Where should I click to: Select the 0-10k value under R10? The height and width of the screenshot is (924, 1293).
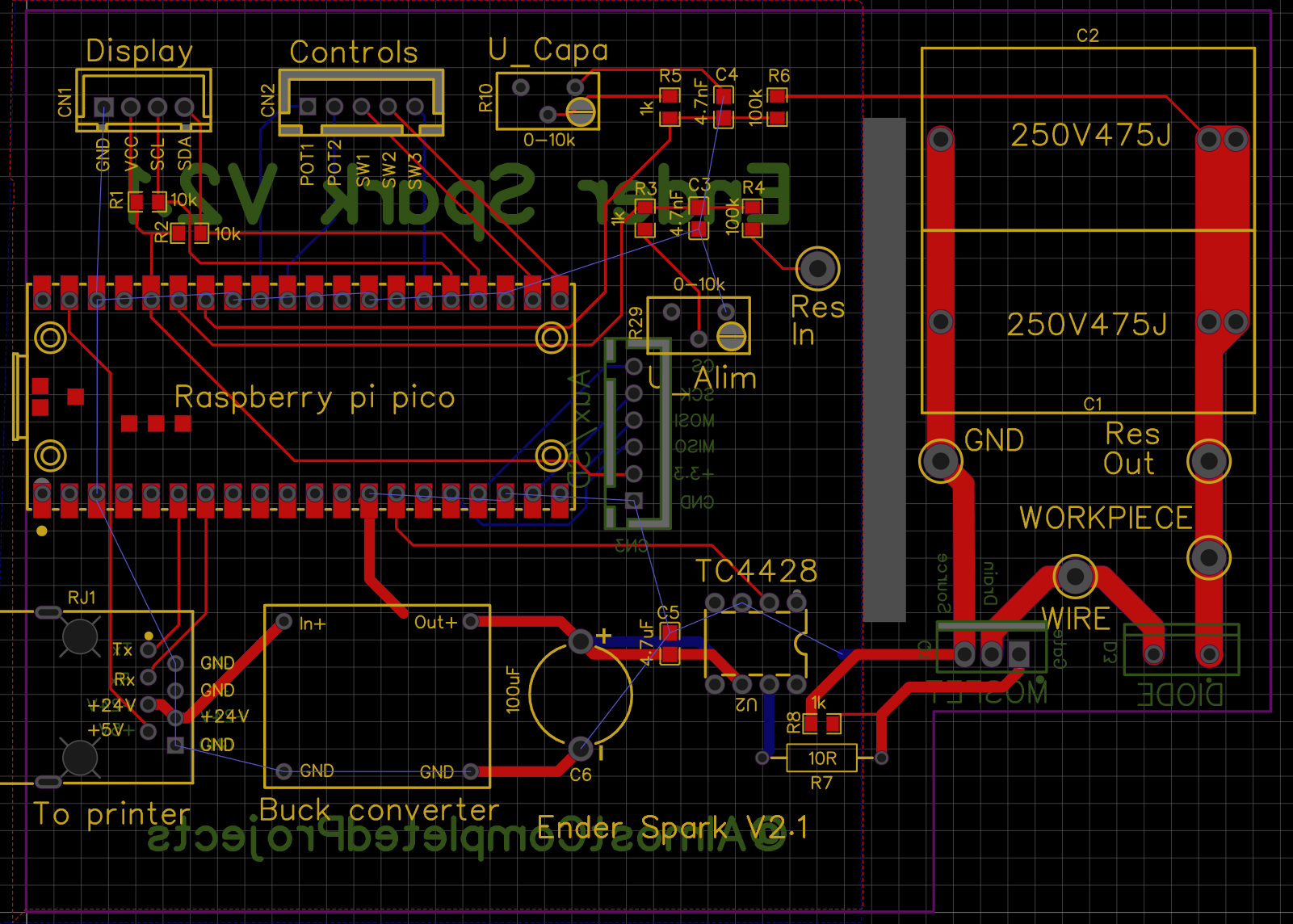coord(549,140)
